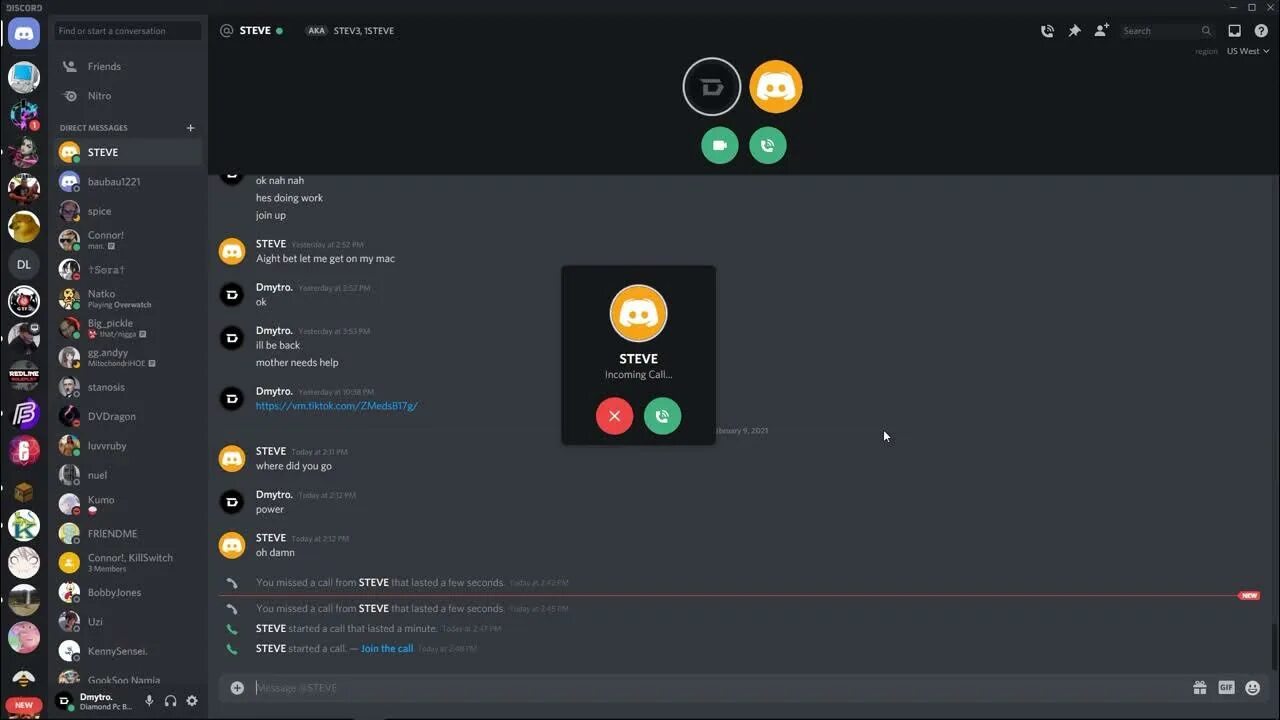Open the gg.andyy conversation
This screenshot has height=720, width=1280.
(129, 357)
